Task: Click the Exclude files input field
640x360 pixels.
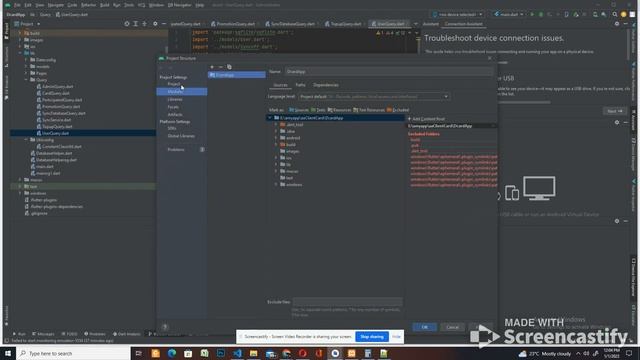Action: tap(347, 302)
